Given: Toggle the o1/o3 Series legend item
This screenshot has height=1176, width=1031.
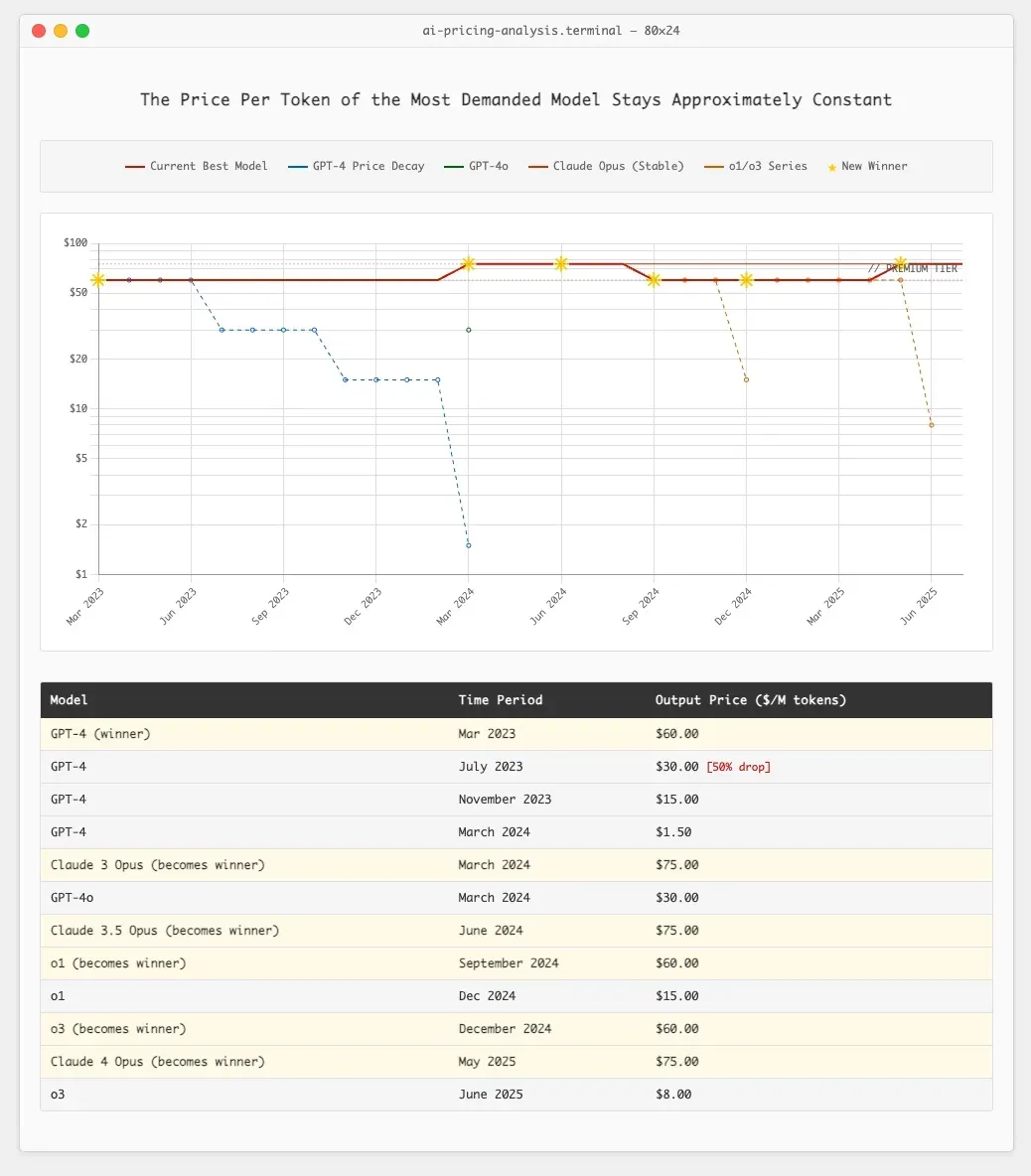Looking at the screenshot, I should tap(756, 167).
